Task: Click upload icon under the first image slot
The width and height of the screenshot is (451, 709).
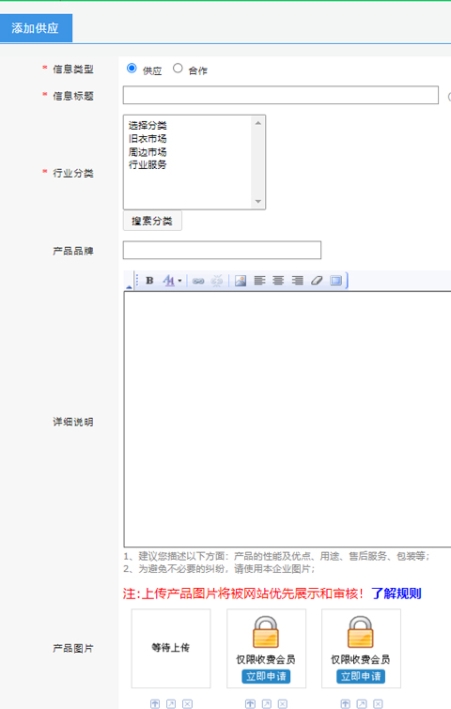Action: point(155,704)
